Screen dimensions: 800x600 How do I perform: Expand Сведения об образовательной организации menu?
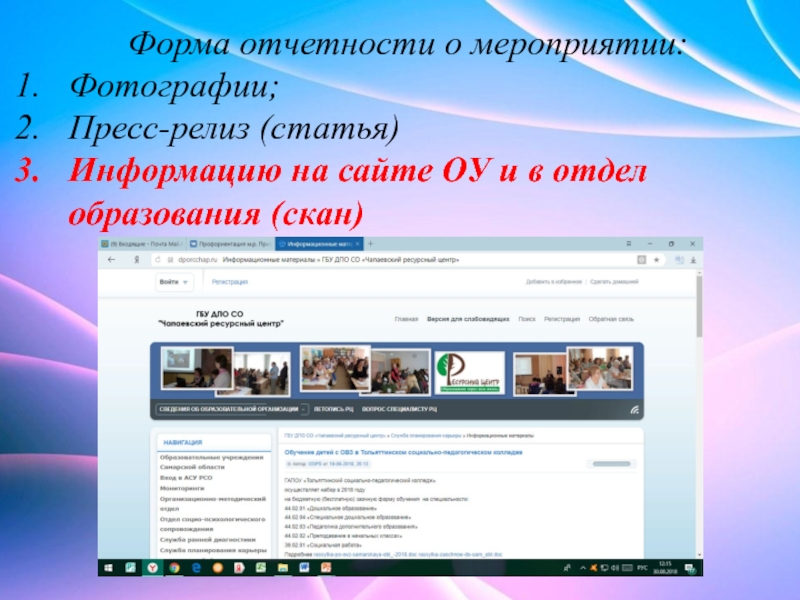[x=231, y=410]
